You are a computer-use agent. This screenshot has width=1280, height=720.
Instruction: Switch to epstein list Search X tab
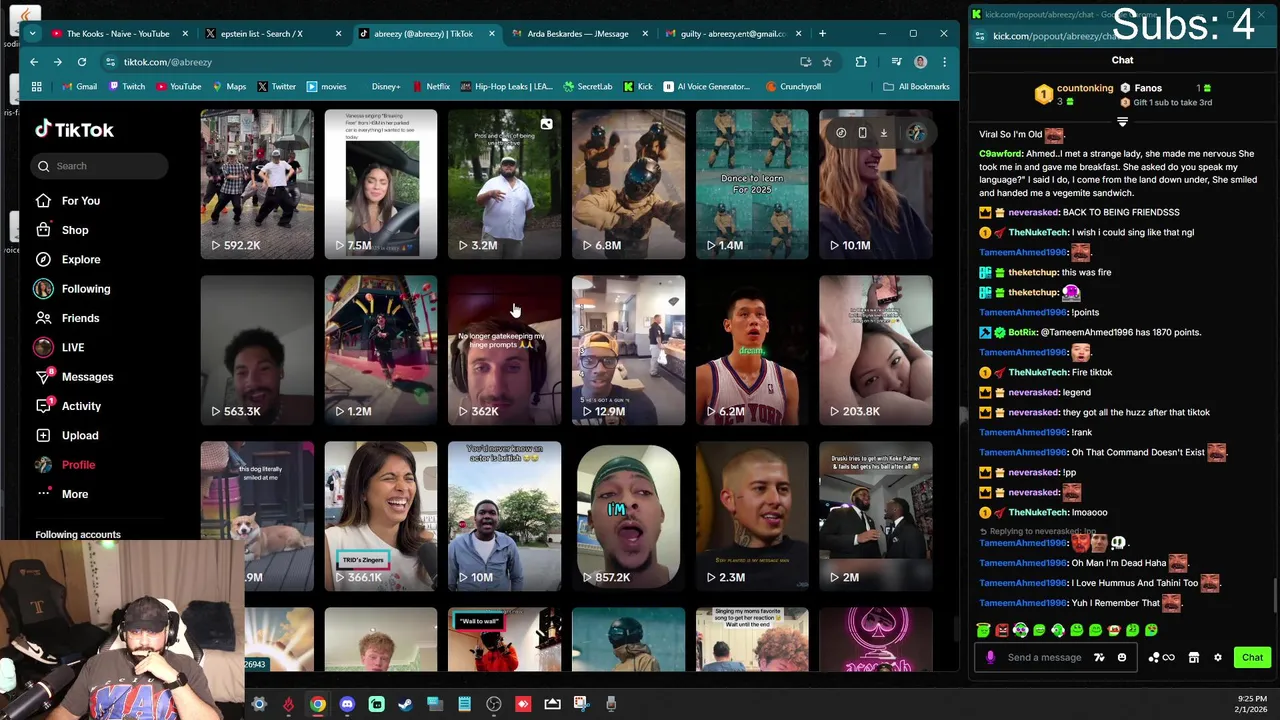(x=270, y=34)
